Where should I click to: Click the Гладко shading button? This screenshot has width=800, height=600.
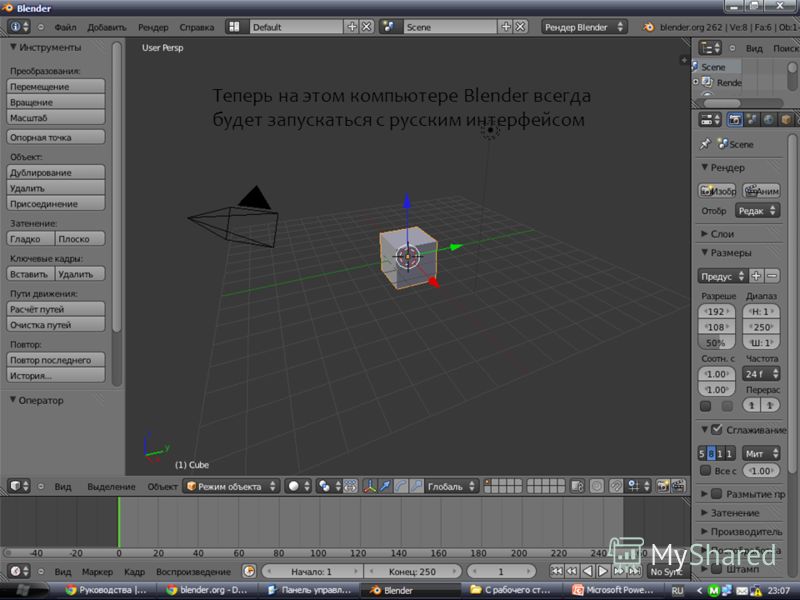click(x=30, y=239)
